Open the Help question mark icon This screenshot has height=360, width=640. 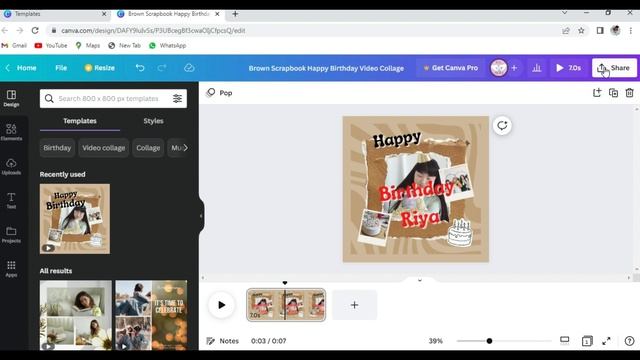[629, 341]
